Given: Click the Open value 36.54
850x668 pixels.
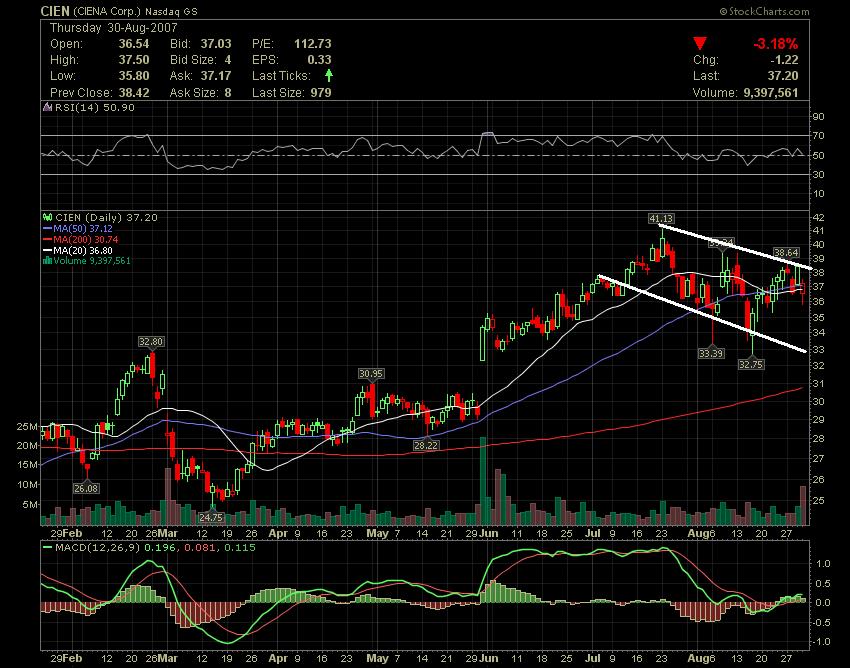Looking at the screenshot, I should [x=134, y=43].
